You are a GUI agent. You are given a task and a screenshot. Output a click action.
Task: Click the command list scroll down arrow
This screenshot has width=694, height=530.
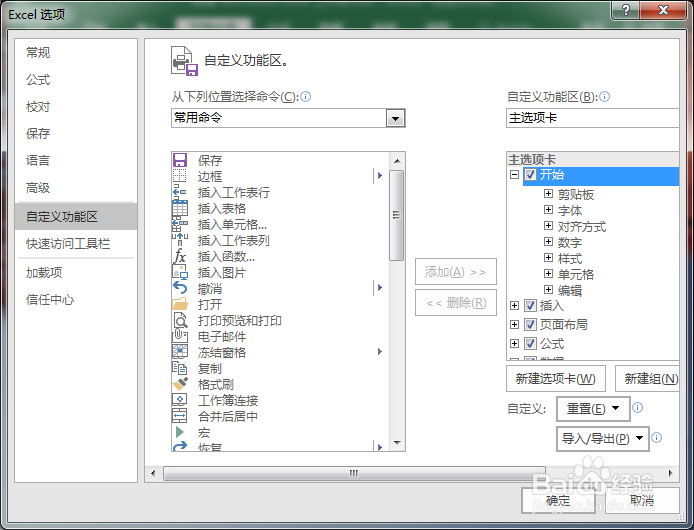point(397,443)
